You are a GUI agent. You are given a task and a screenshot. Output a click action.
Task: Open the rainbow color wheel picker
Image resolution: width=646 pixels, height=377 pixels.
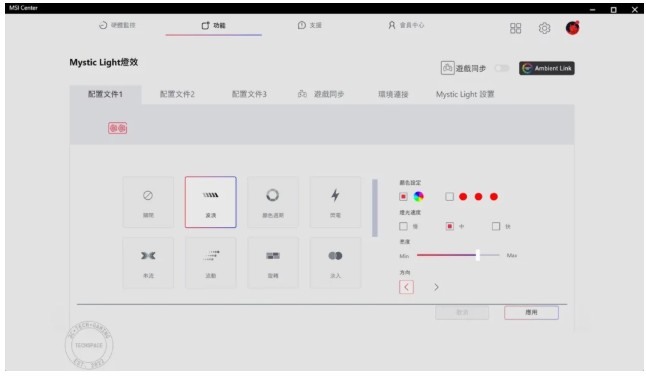[418, 197]
